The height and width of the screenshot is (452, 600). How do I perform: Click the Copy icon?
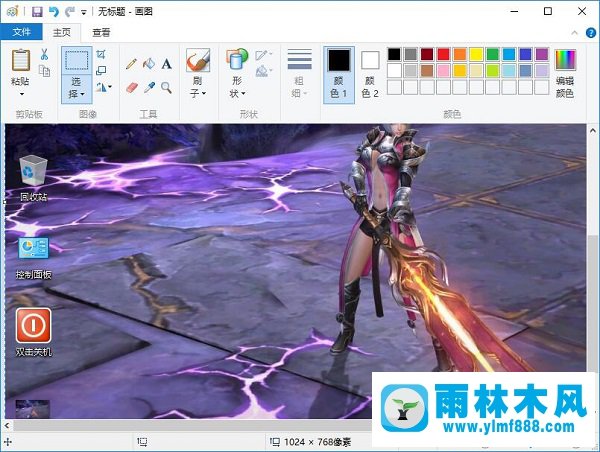click(44, 71)
